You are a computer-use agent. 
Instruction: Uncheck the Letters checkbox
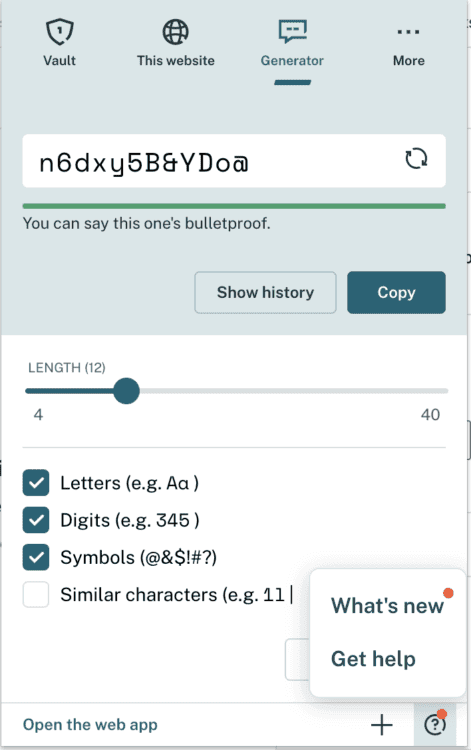(x=36, y=483)
